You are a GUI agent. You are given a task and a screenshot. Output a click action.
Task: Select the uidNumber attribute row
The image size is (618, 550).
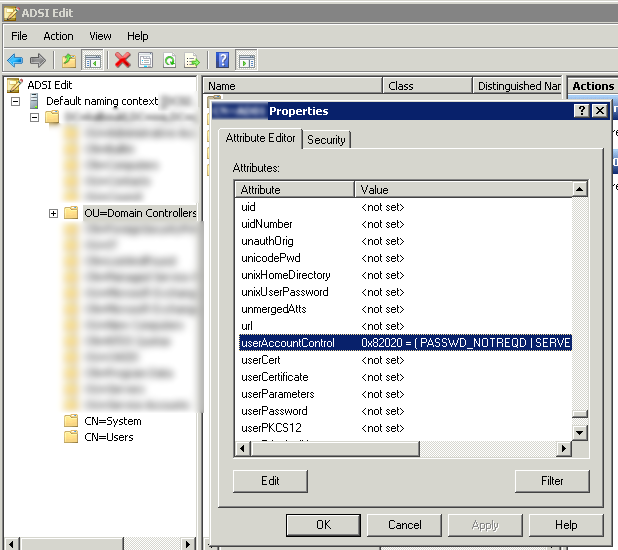click(x=405, y=224)
